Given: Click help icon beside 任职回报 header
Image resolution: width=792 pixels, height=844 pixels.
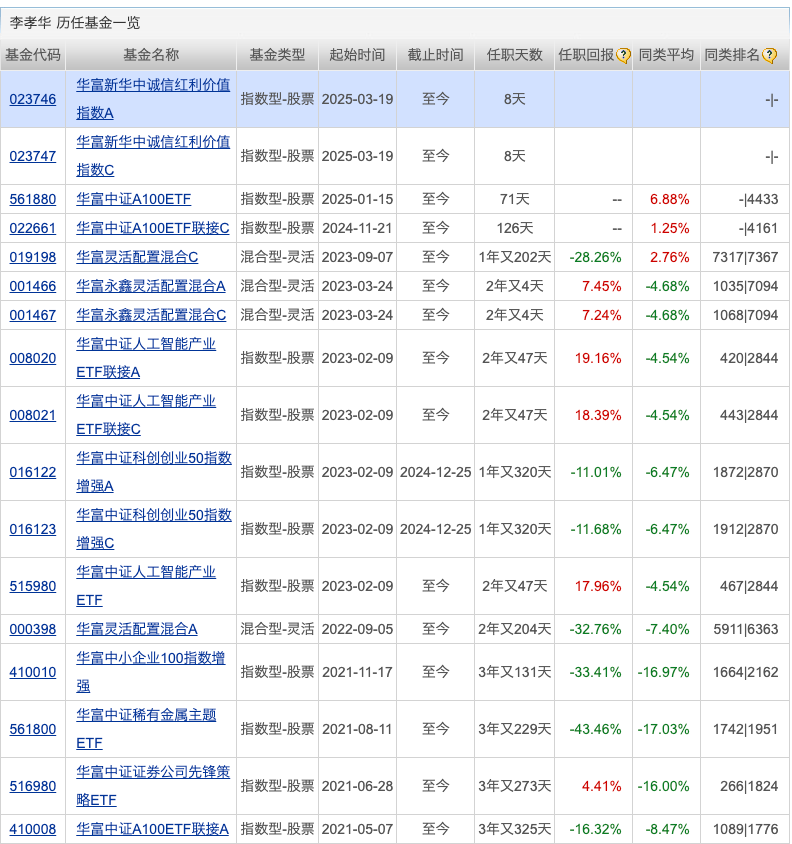Looking at the screenshot, I should [623, 55].
